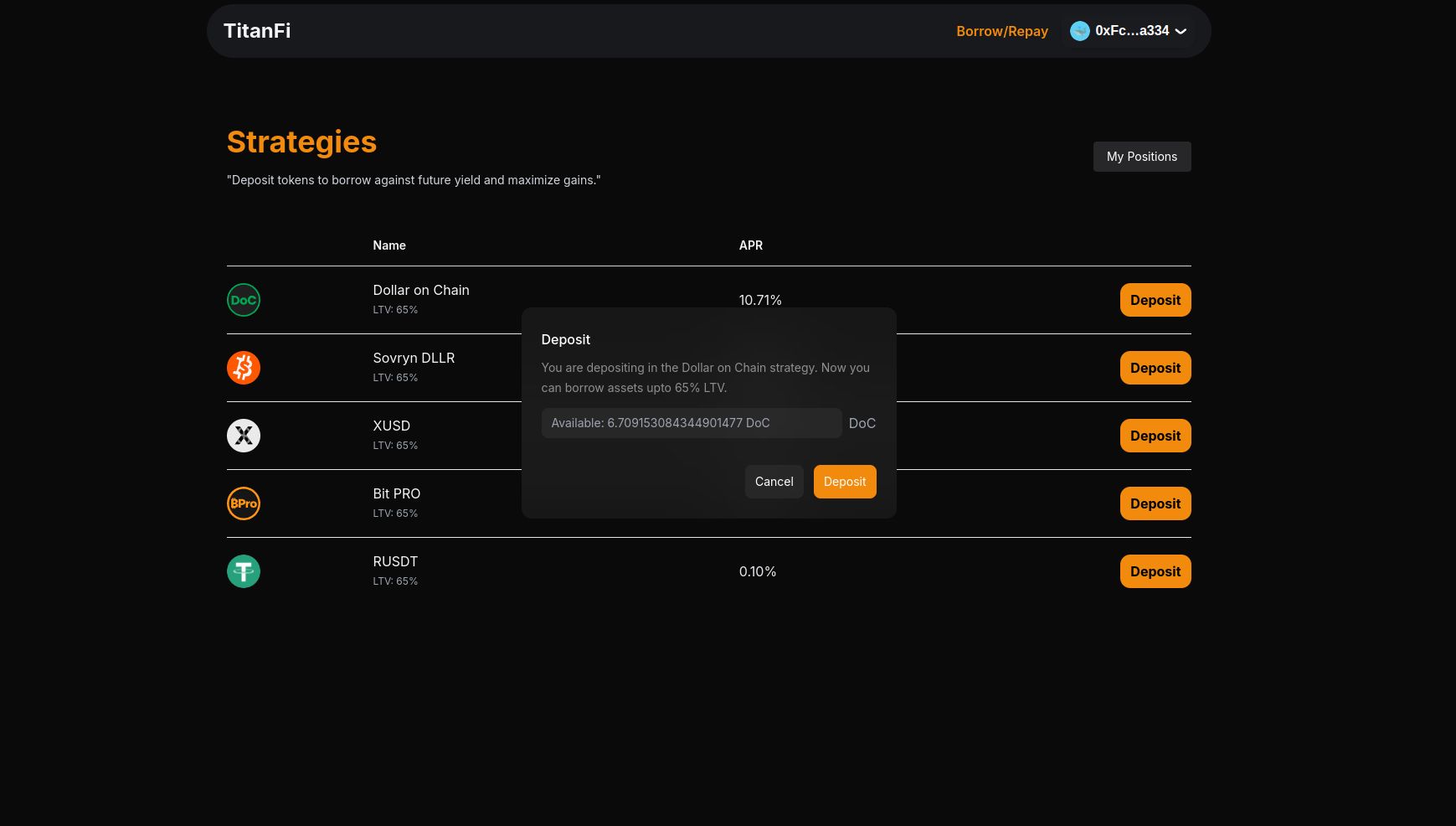The image size is (1456, 826).
Task: Click Deposit for Dollar on Chain row
Action: 1155,300
